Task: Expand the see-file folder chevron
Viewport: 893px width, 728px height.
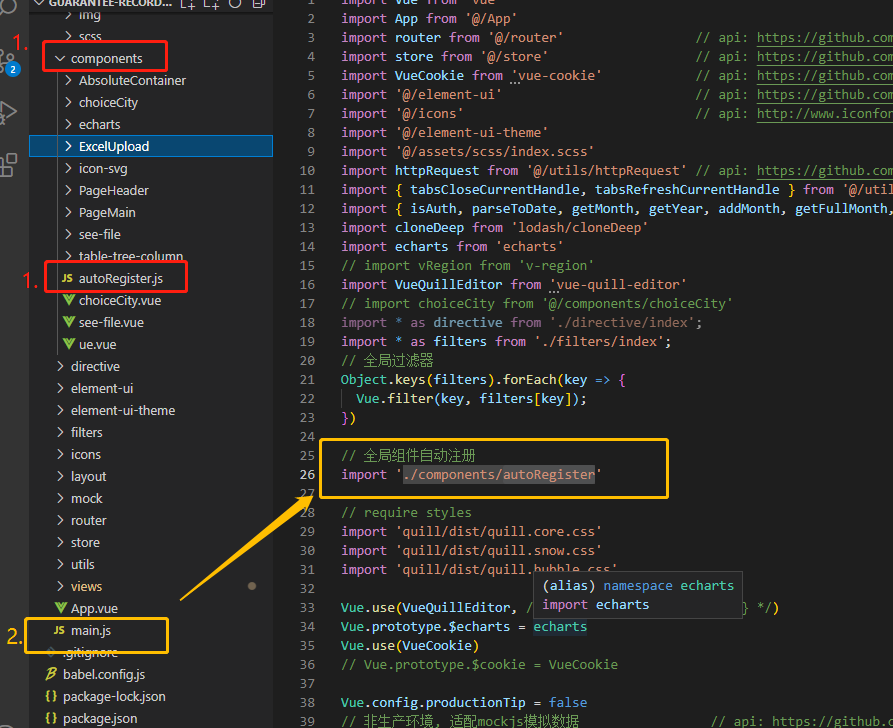Action: tap(68, 234)
